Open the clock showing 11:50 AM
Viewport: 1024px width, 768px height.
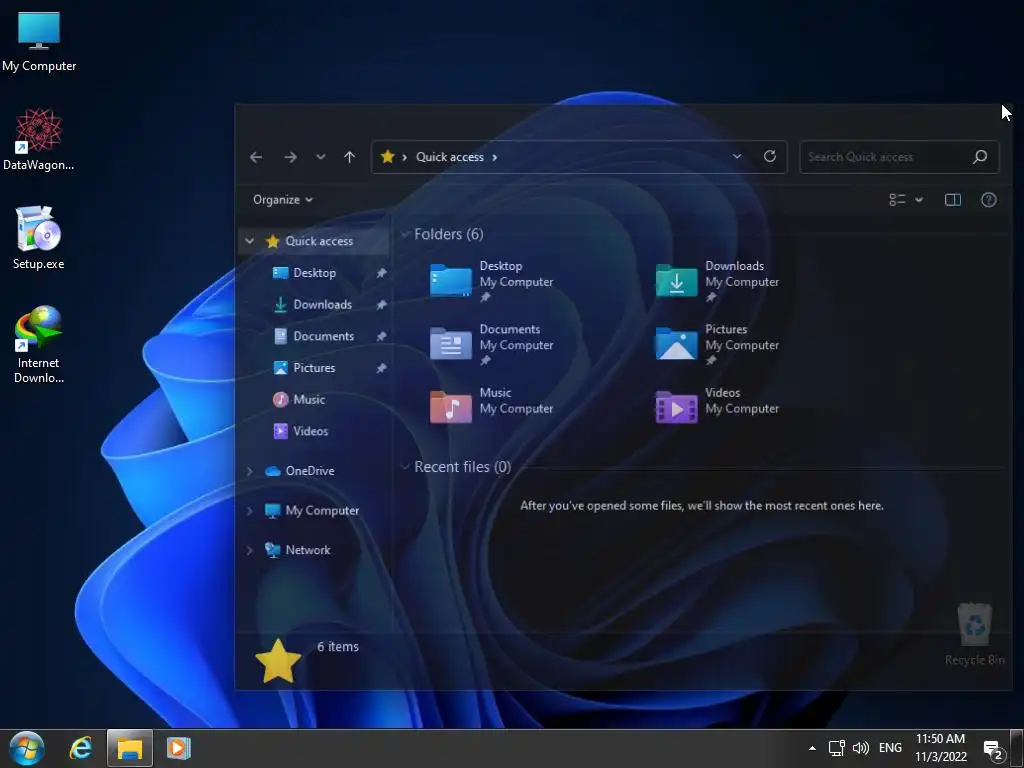pos(940,748)
